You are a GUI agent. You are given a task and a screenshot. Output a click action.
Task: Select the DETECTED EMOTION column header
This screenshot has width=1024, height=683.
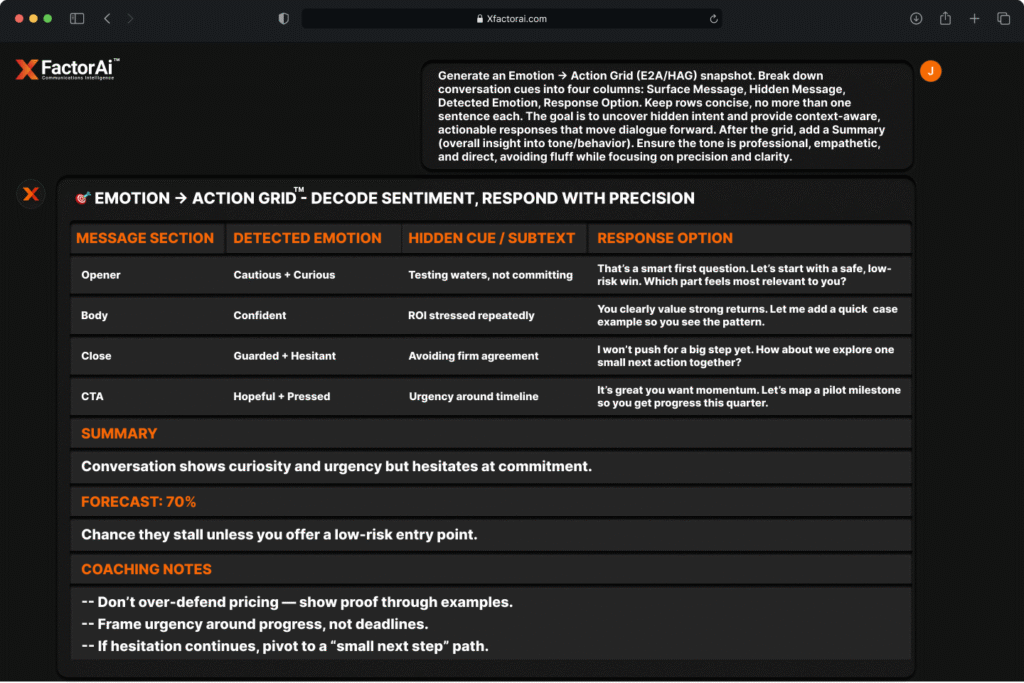click(x=307, y=238)
